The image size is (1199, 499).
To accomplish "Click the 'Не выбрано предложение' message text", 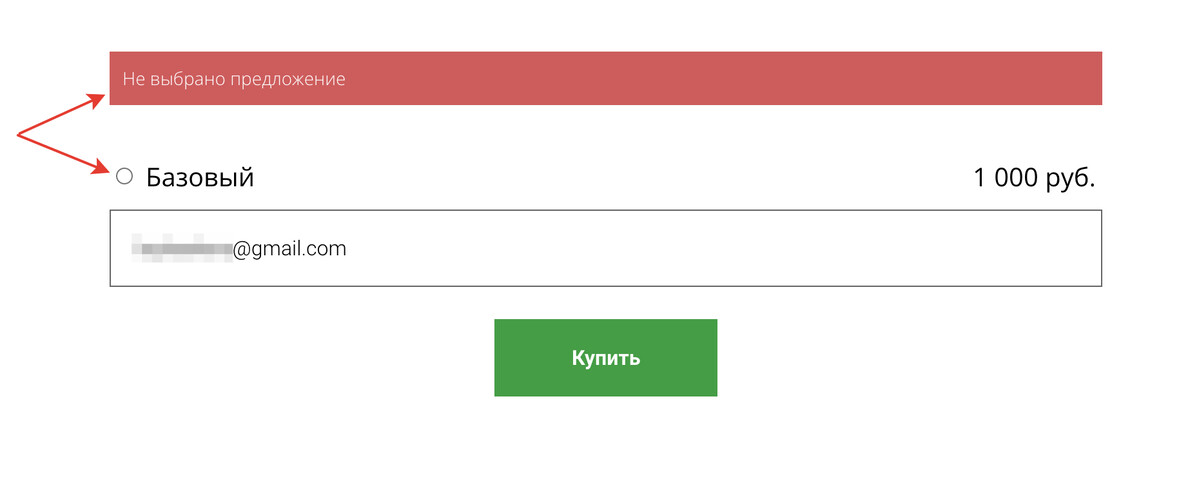I will pos(234,79).
